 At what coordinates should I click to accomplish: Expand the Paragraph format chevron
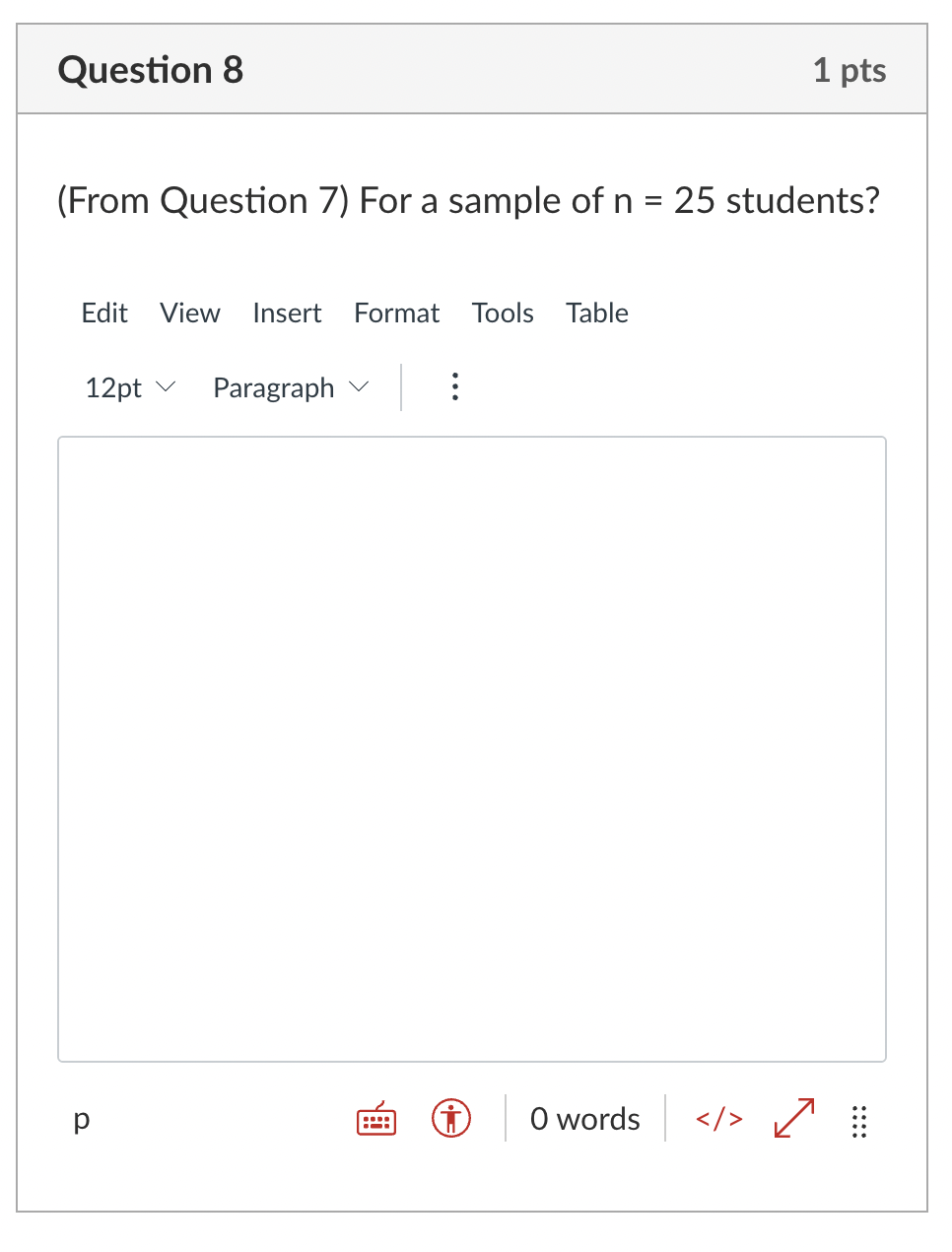[x=359, y=387]
